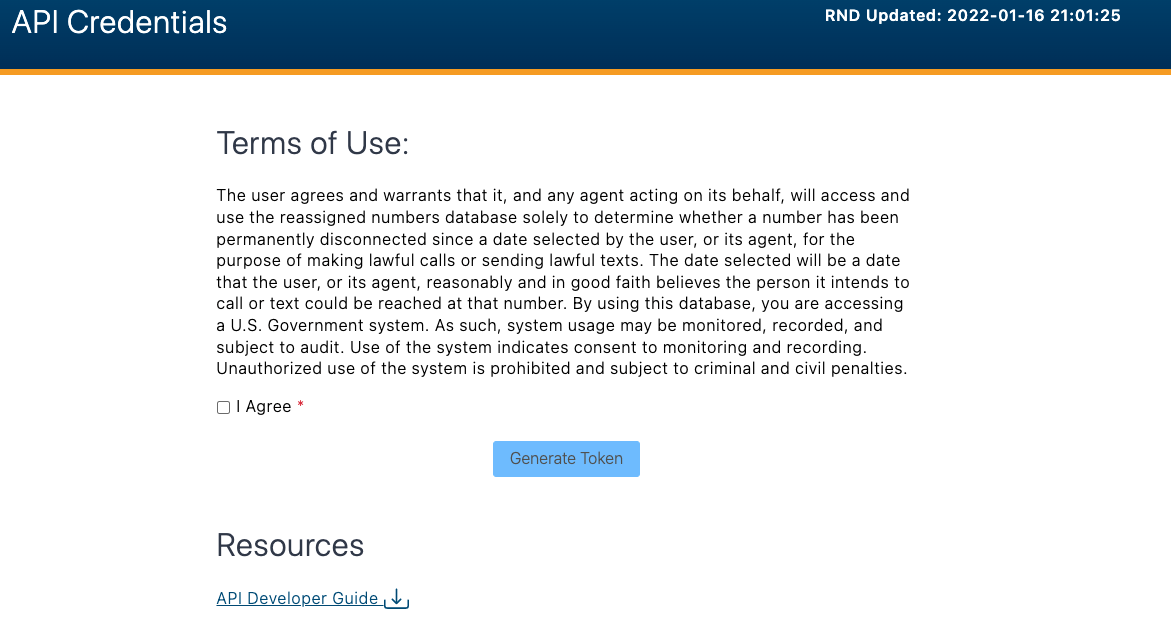1171x640 pixels.
Task: Select the 21:01:25 time in header
Action: coord(1085,16)
